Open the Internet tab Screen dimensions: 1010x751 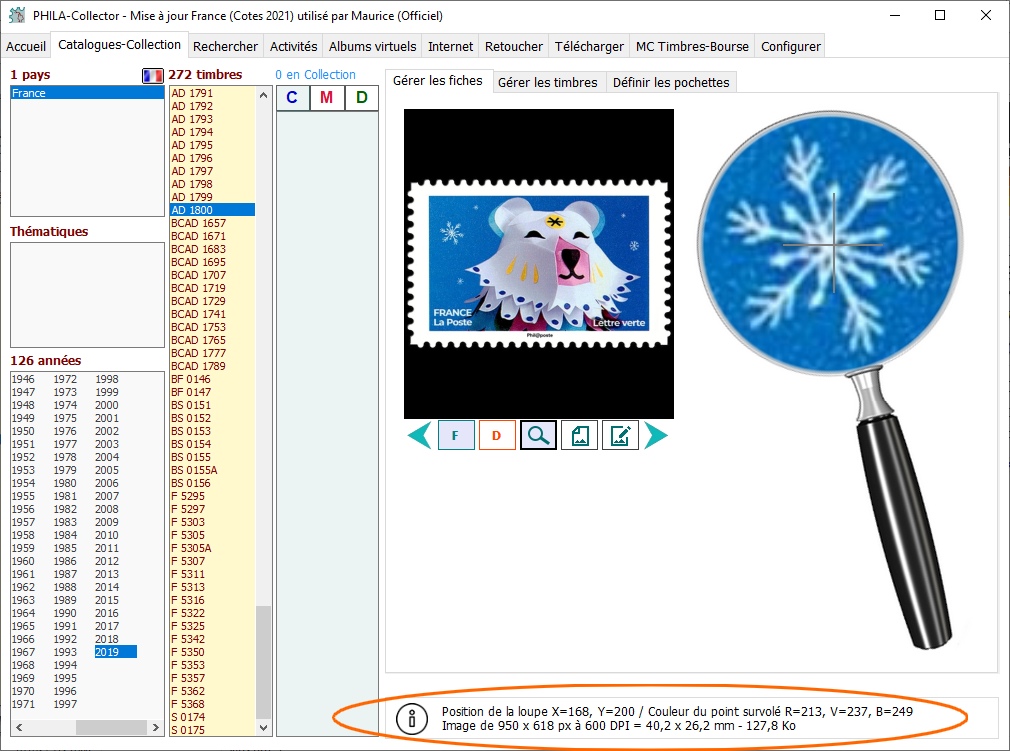[x=450, y=46]
